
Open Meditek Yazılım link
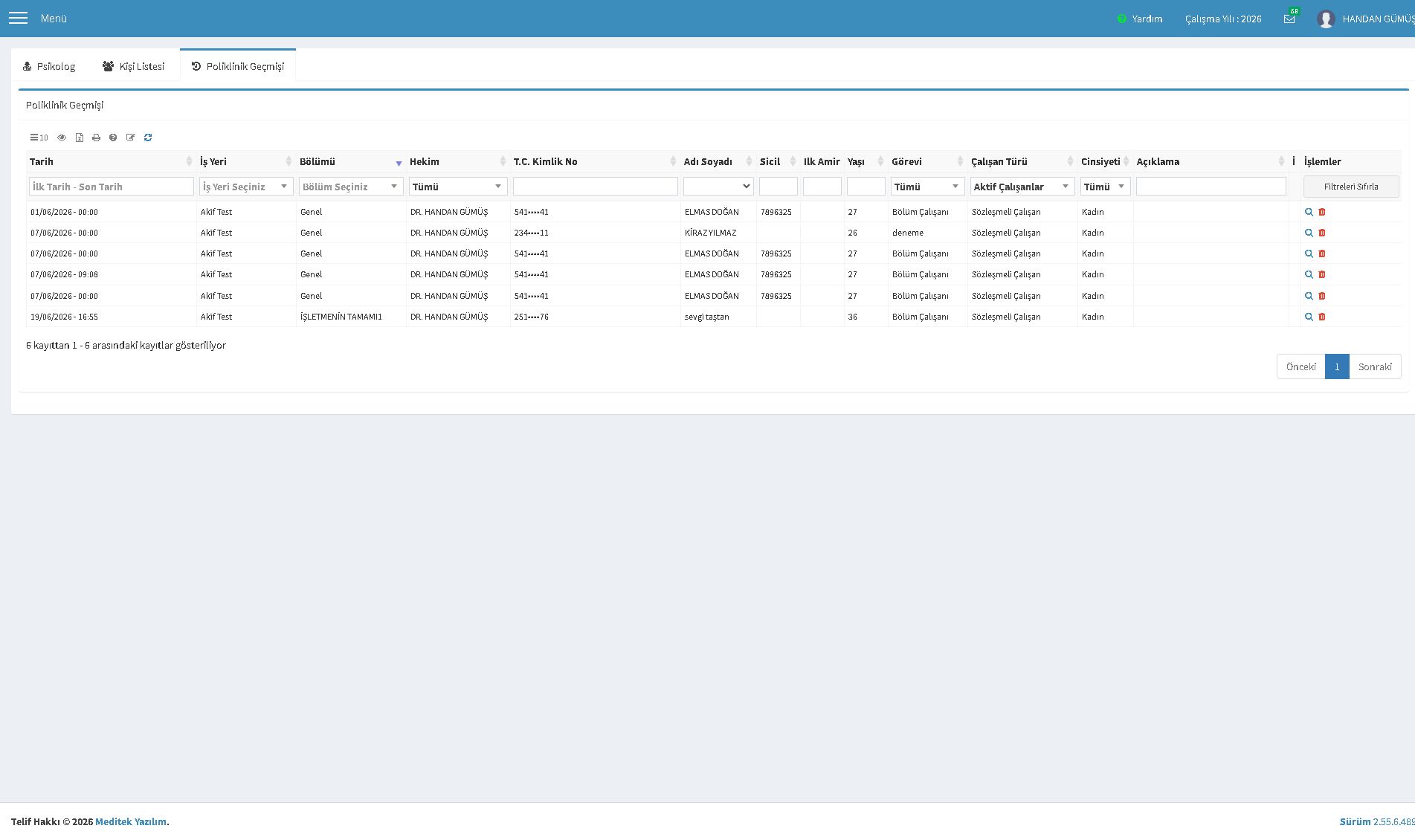point(131,821)
